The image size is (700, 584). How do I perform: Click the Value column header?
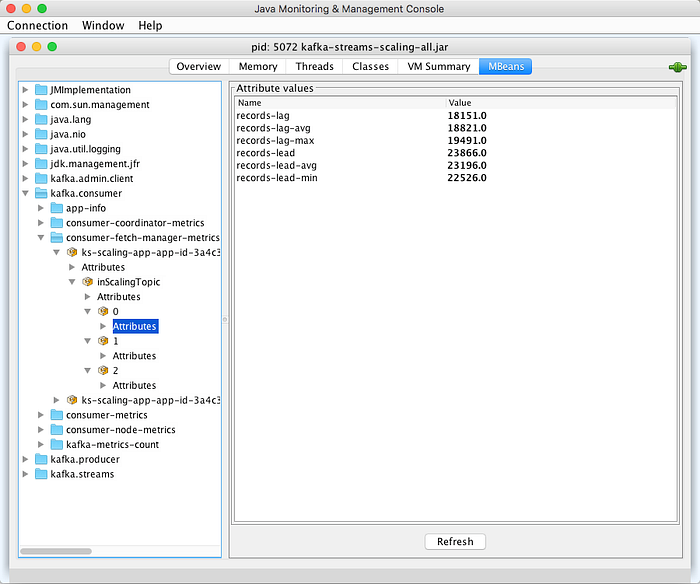(x=561, y=103)
